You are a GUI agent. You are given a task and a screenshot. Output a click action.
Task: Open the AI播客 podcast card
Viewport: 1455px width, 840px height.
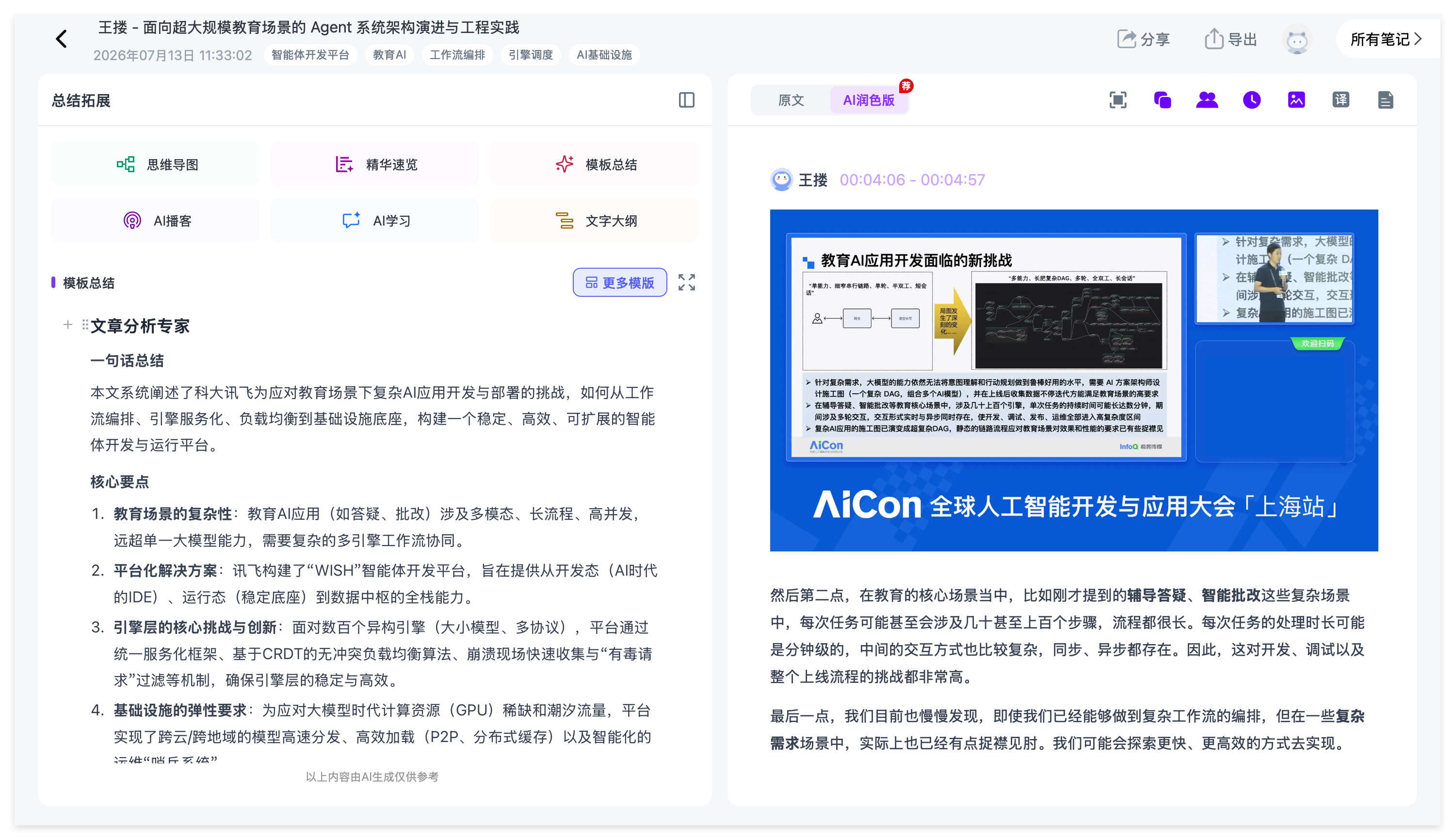(156, 220)
